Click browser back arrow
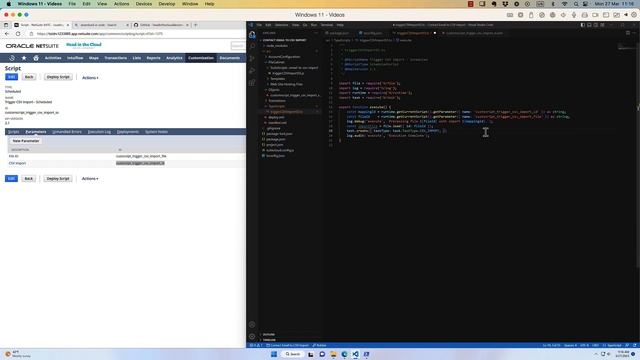Screen dimensions: 640x360 (x=7, y=34)
